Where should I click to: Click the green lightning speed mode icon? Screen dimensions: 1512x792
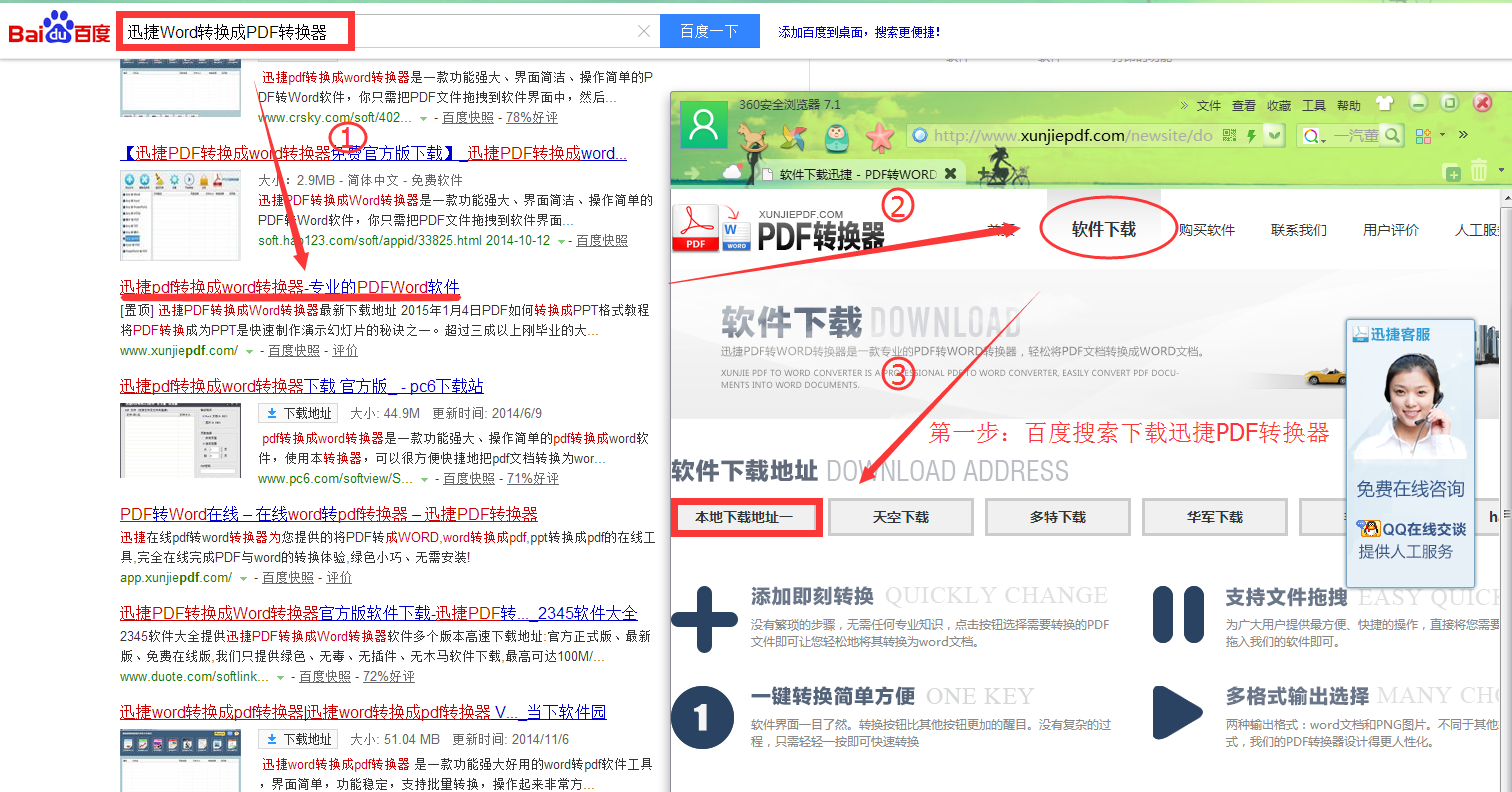tap(1250, 135)
